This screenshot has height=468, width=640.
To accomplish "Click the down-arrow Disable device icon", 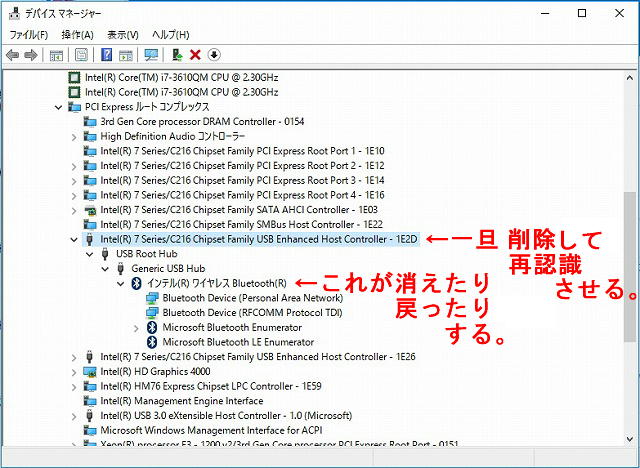I will [214, 55].
